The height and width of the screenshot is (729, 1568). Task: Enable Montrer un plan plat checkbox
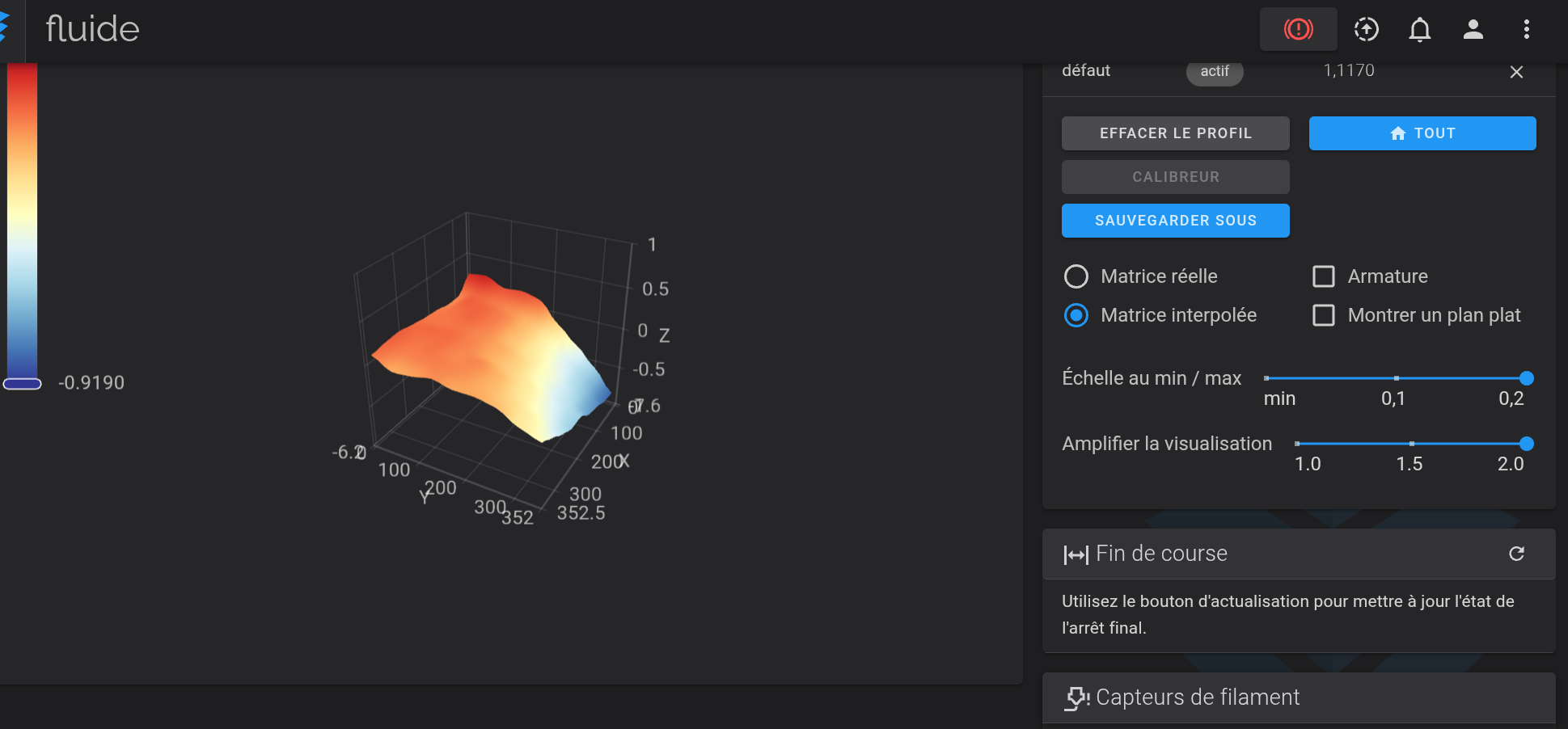pos(1324,315)
